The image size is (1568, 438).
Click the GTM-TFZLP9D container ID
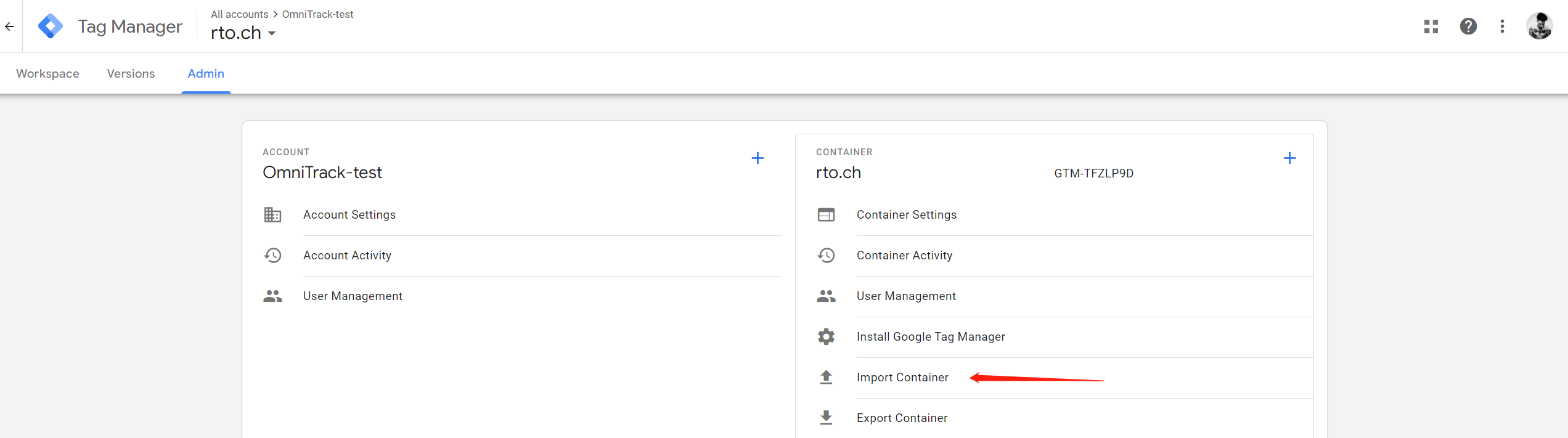coord(1093,173)
